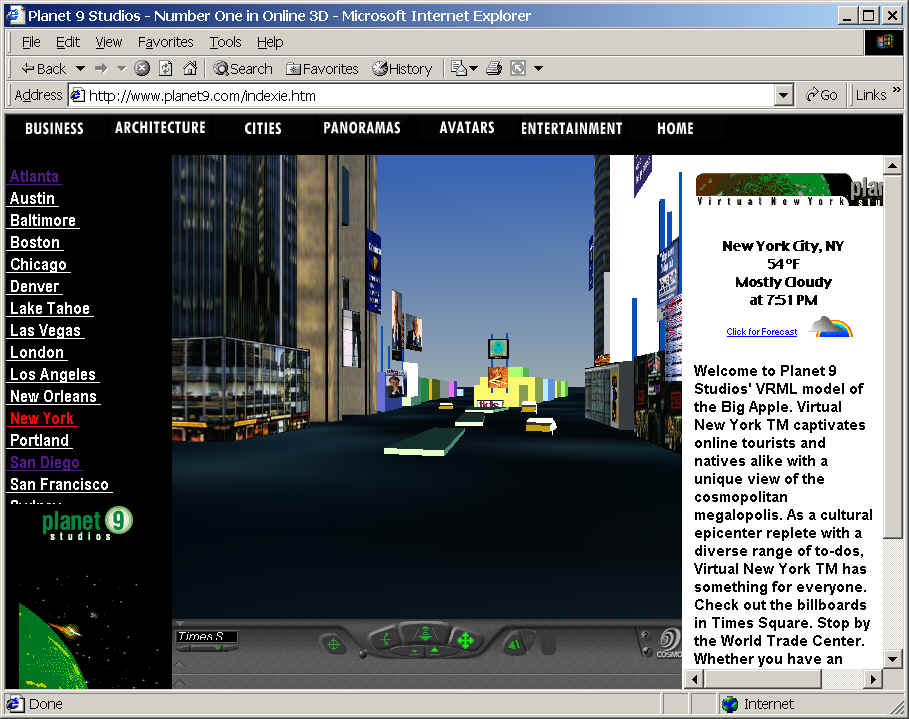Select the Chicago city link

point(38,264)
